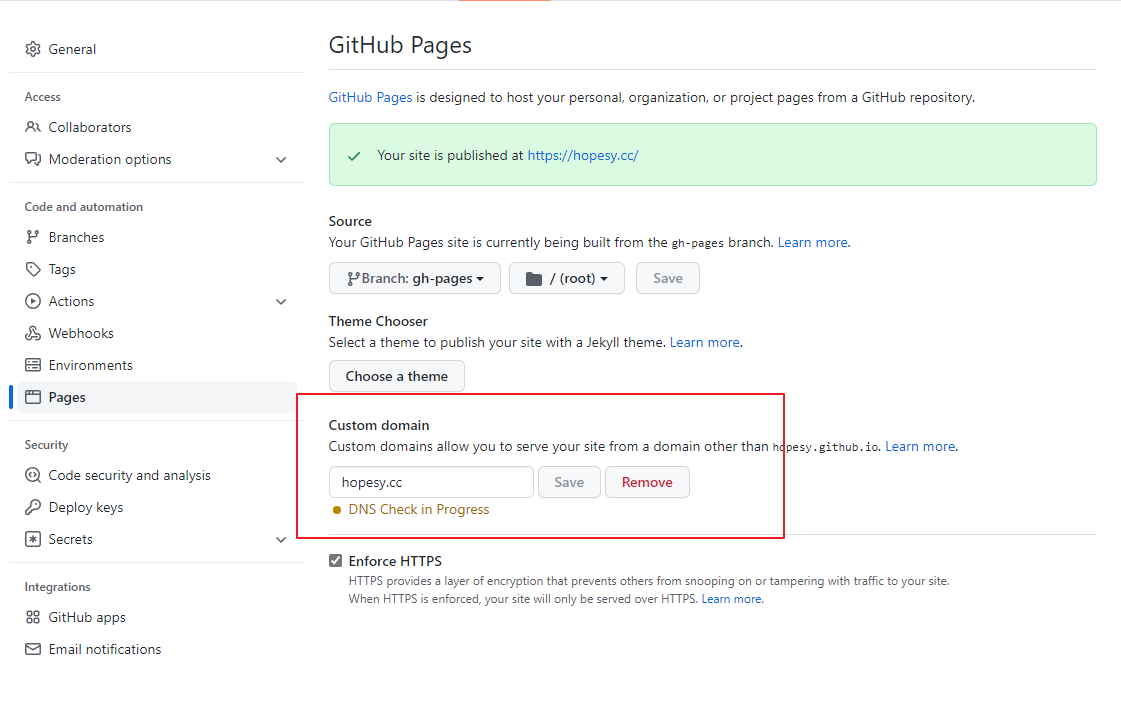Open GitHub apps settings page

(x=87, y=617)
